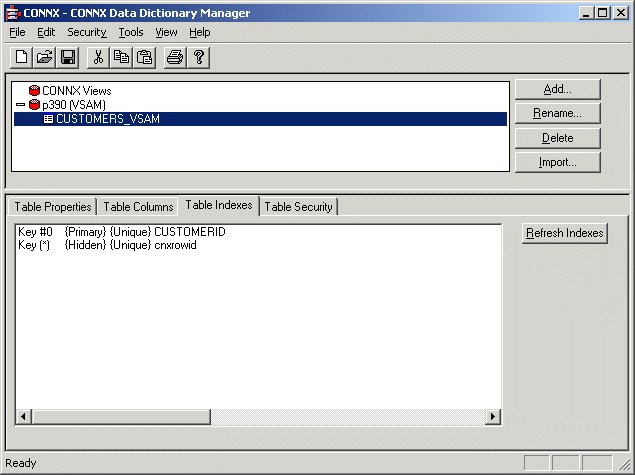
Task: Switch to the Table Security tab
Action: click(x=298, y=207)
